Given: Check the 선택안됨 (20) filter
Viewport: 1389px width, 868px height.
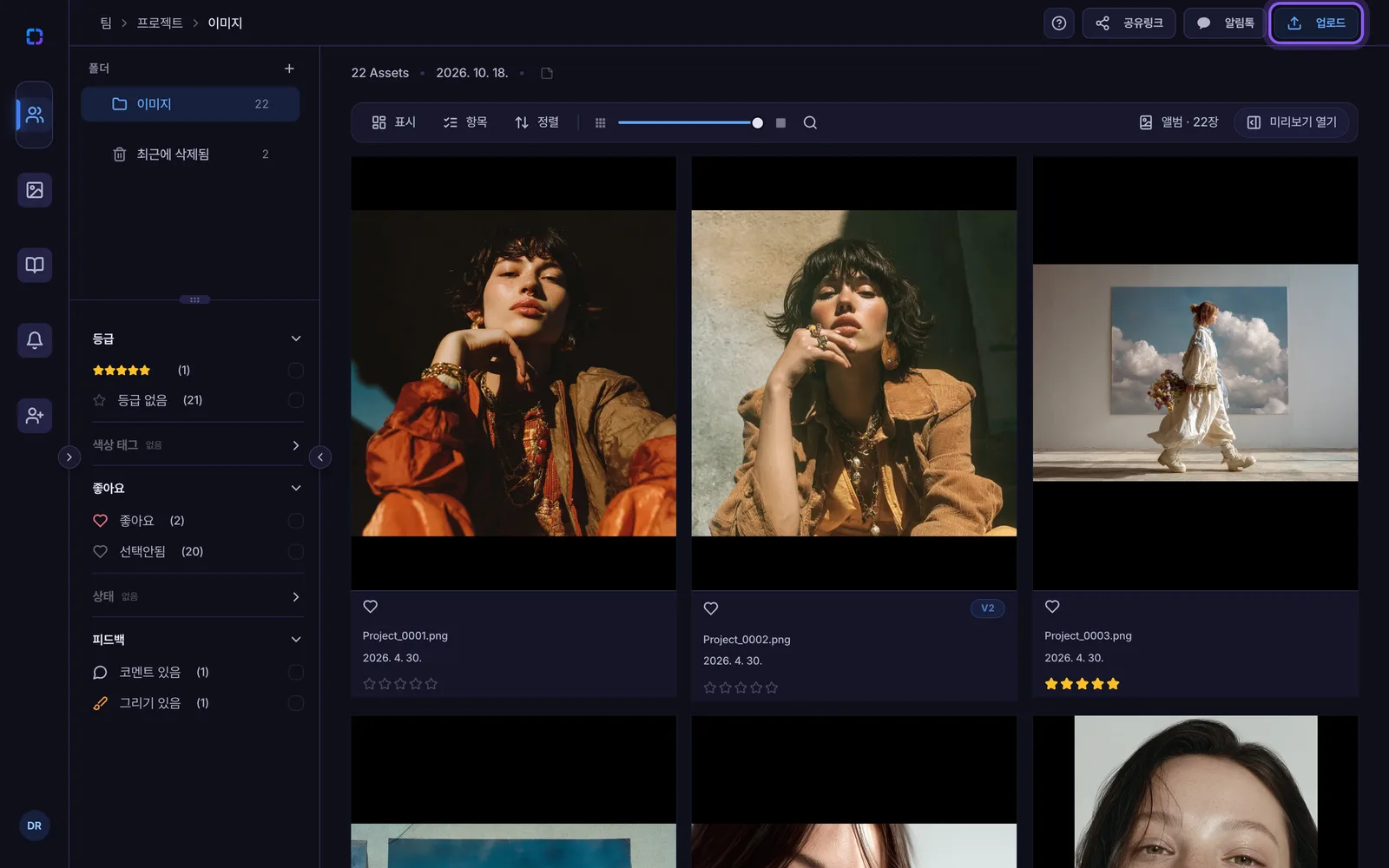Looking at the screenshot, I should tap(296, 552).
